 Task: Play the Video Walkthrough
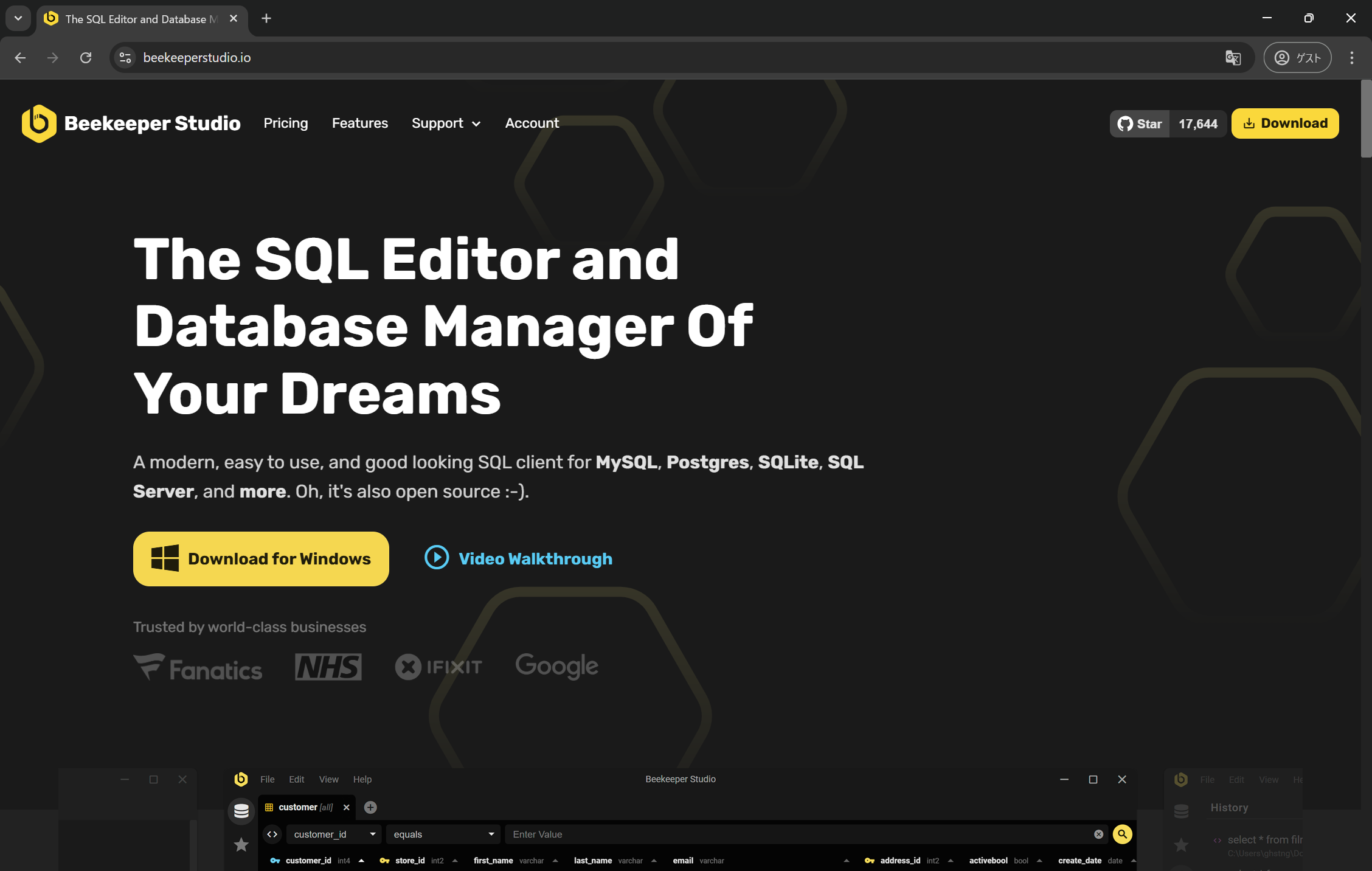click(x=518, y=558)
